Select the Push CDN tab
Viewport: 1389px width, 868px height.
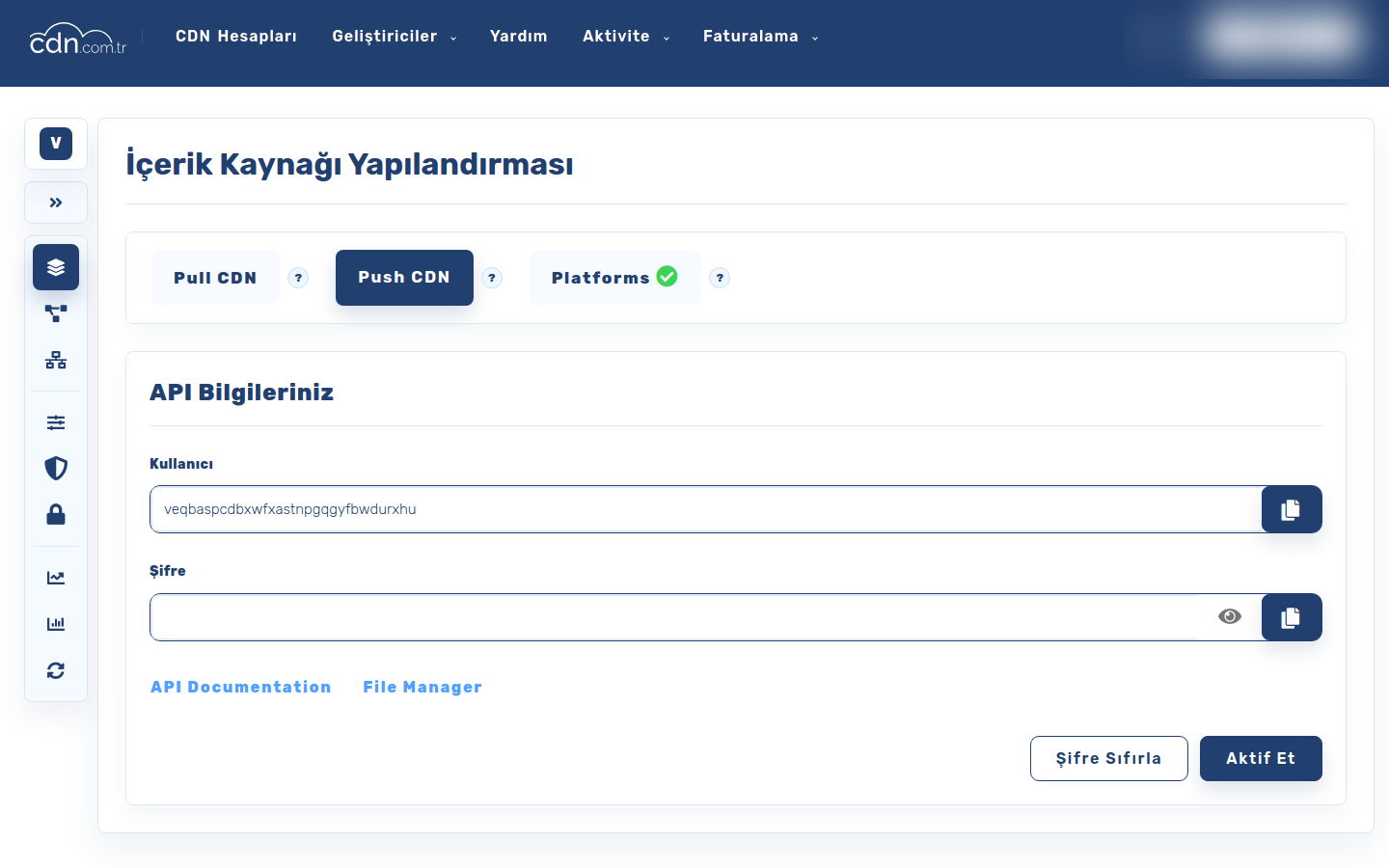click(404, 278)
